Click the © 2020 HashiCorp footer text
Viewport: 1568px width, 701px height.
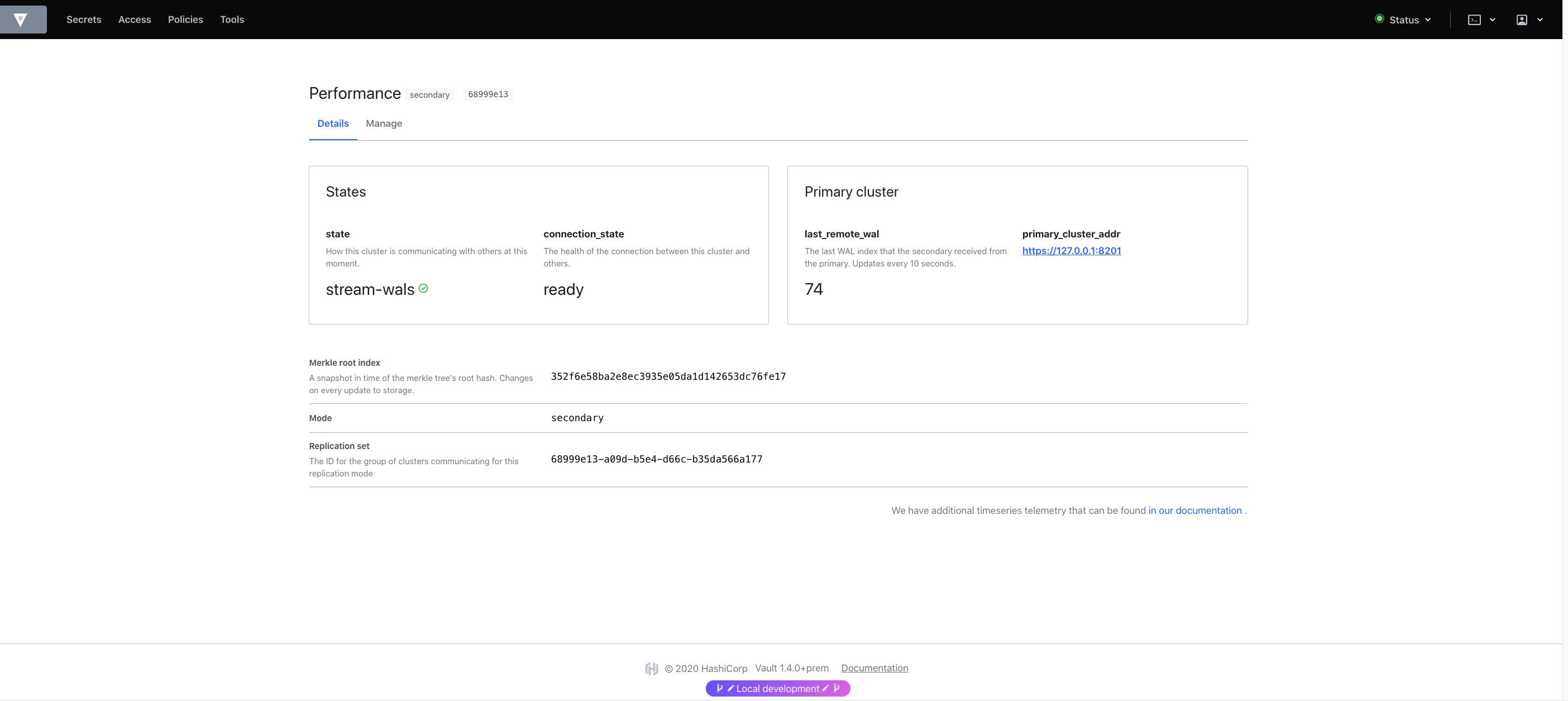[x=706, y=669]
